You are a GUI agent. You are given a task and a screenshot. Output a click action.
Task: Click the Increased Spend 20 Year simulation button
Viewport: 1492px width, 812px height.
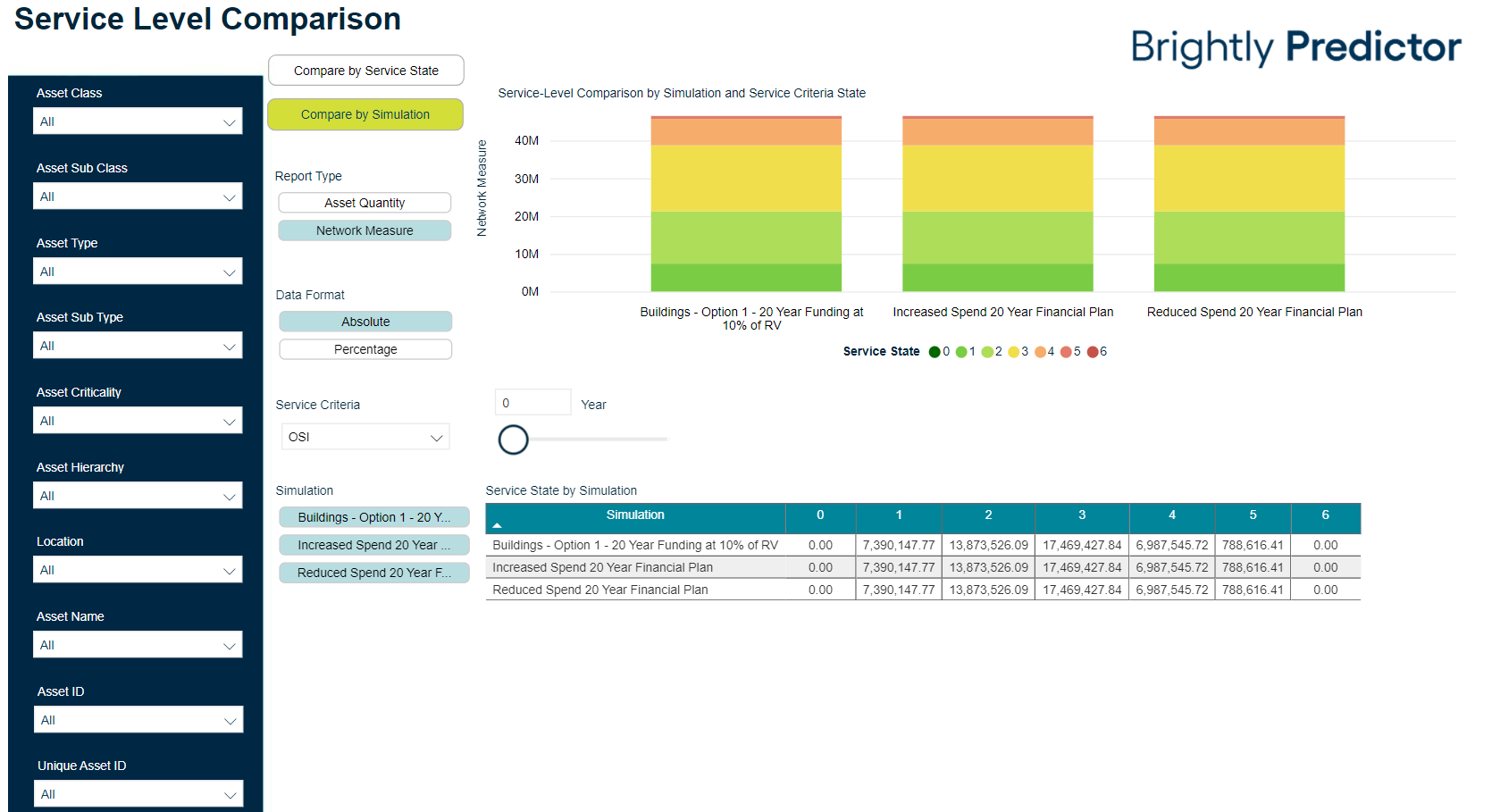click(373, 545)
